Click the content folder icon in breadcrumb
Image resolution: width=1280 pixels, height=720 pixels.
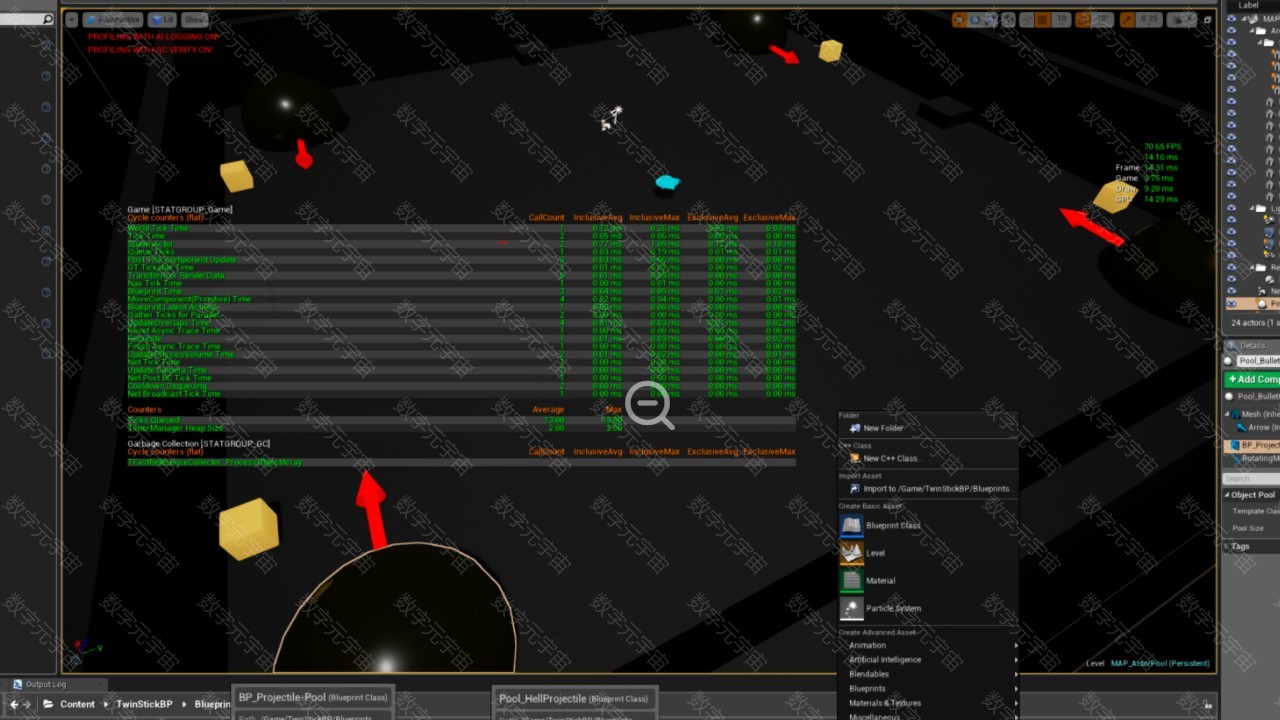pyautogui.click(x=49, y=704)
